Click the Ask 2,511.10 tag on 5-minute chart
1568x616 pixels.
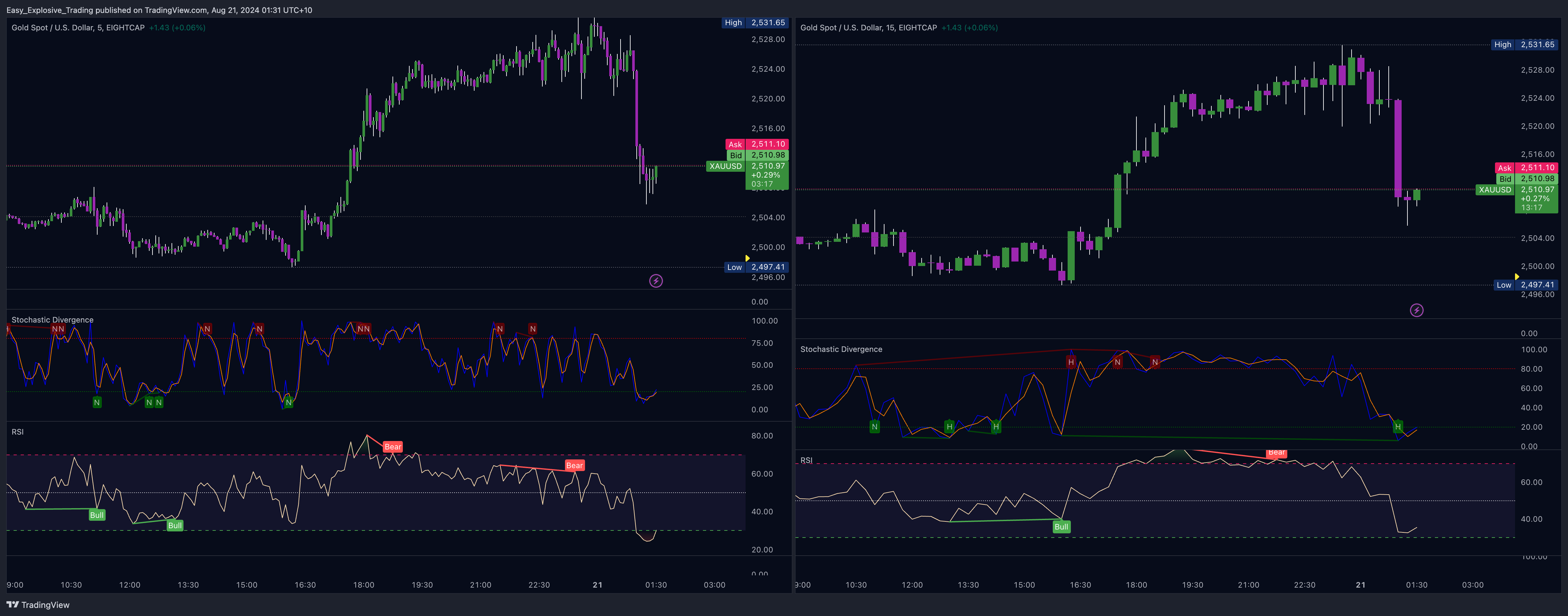[757, 144]
